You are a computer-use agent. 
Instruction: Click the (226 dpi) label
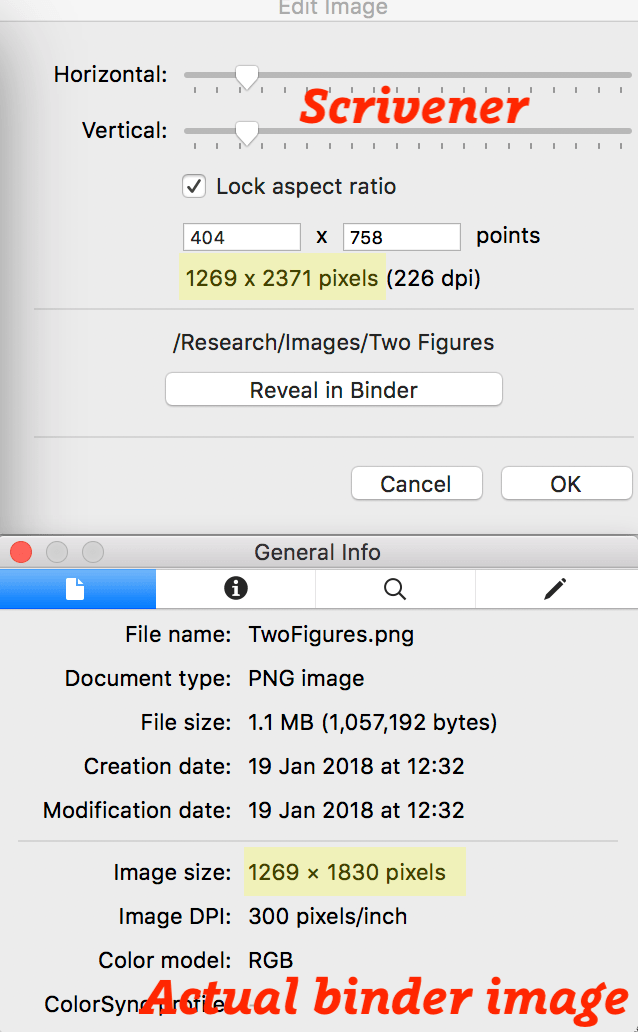[433, 278]
